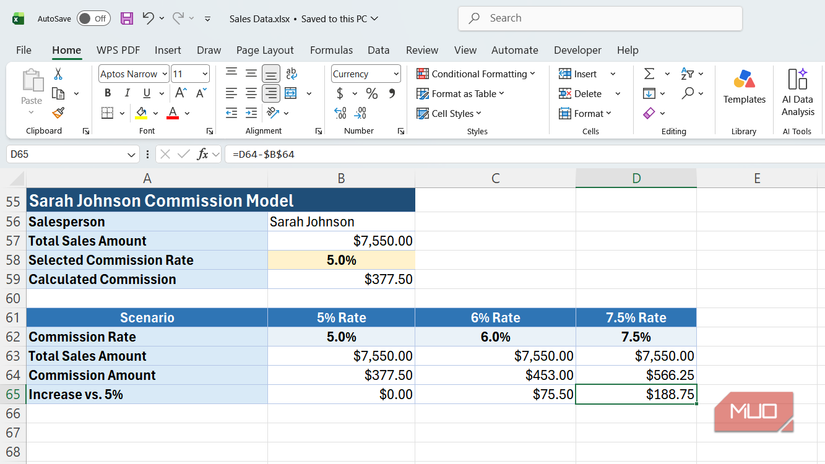The height and width of the screenshot is (464, 825).
Task: Click the Decrease Indent icon
Action: pos(231,113)
